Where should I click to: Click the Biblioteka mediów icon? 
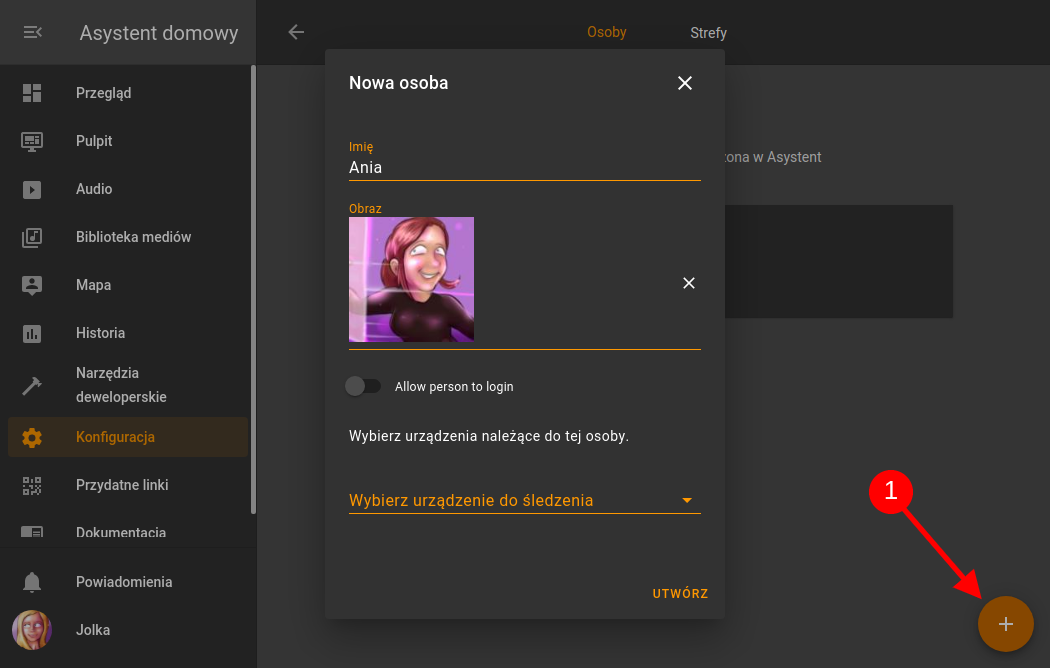pyautogui.click(x=32, y=237)
